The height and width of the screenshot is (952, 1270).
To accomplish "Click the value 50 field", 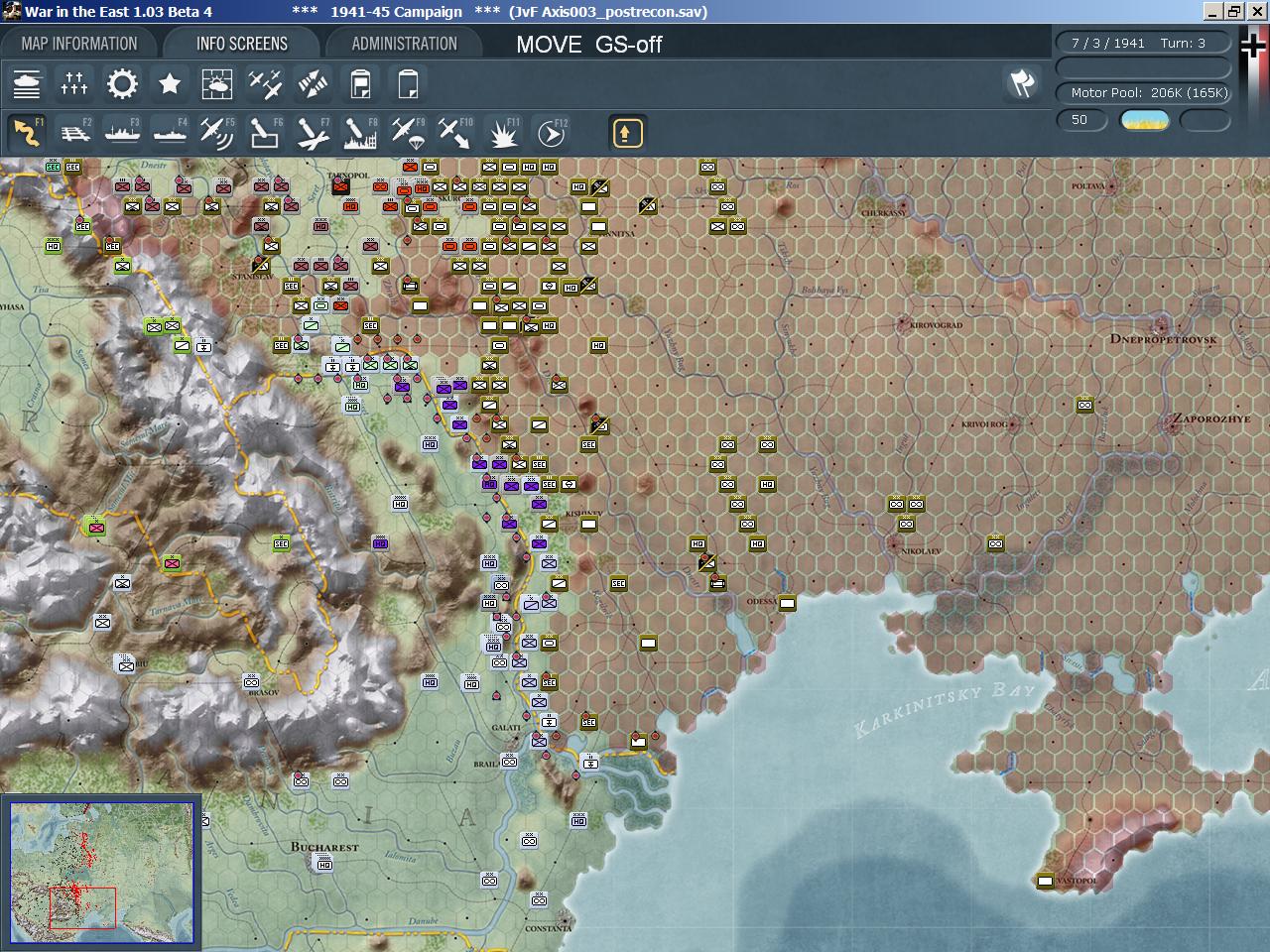I will [1080, 120].
